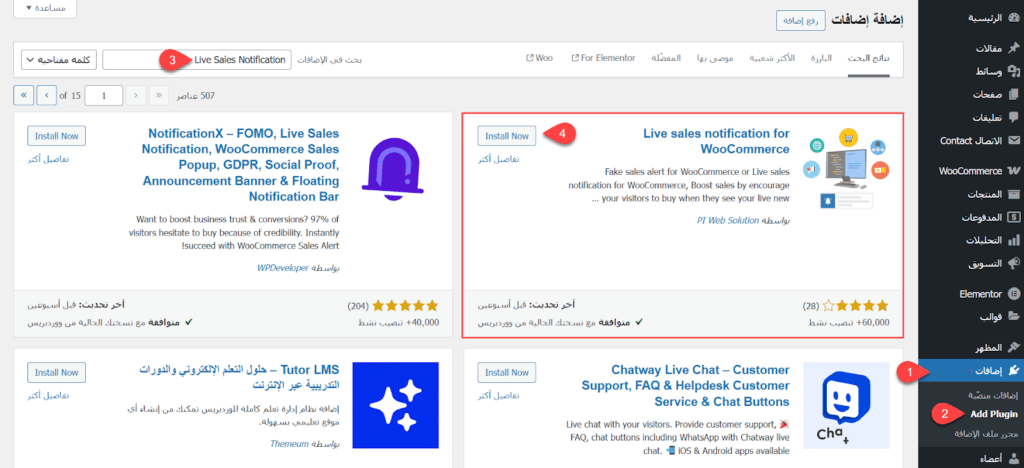Open the keyword search type dropdown

(x=58, y=60)
